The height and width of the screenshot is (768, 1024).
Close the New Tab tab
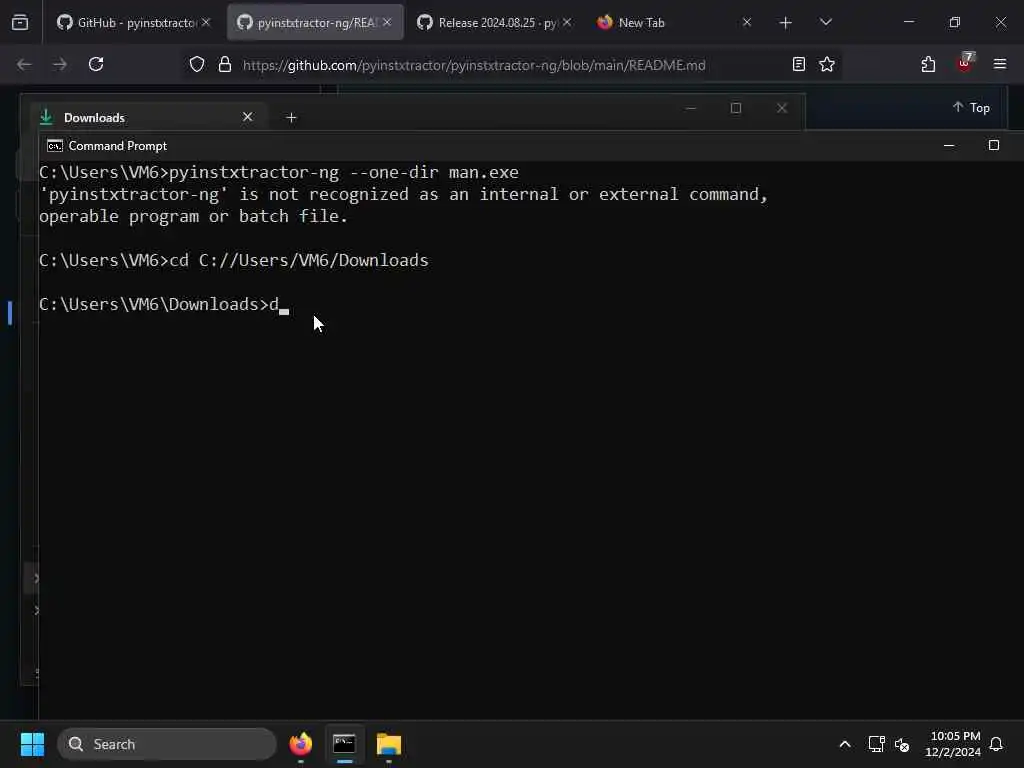click(747, 22)
